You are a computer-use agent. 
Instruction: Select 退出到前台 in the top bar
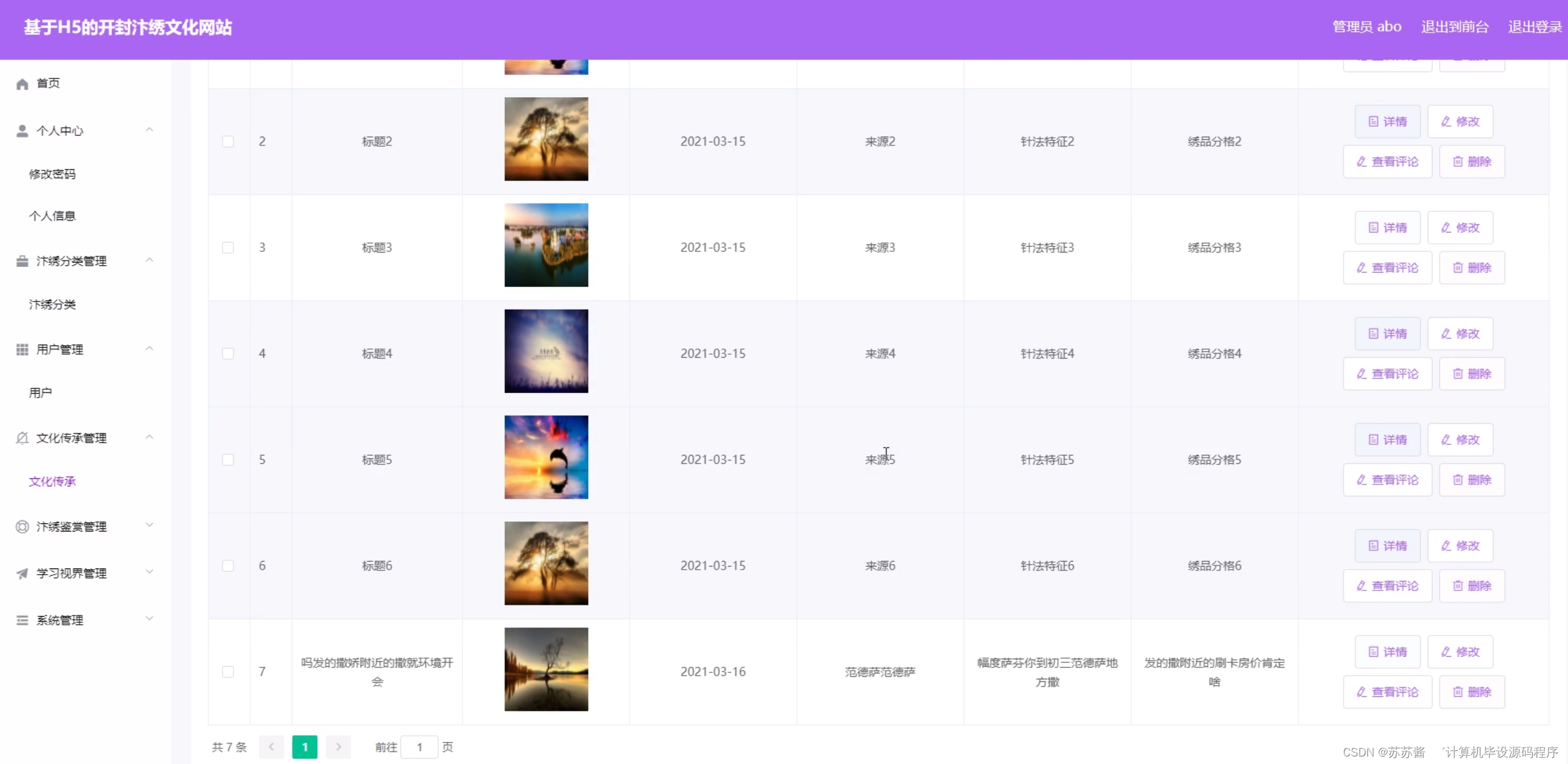click(x=1456, y=26)
